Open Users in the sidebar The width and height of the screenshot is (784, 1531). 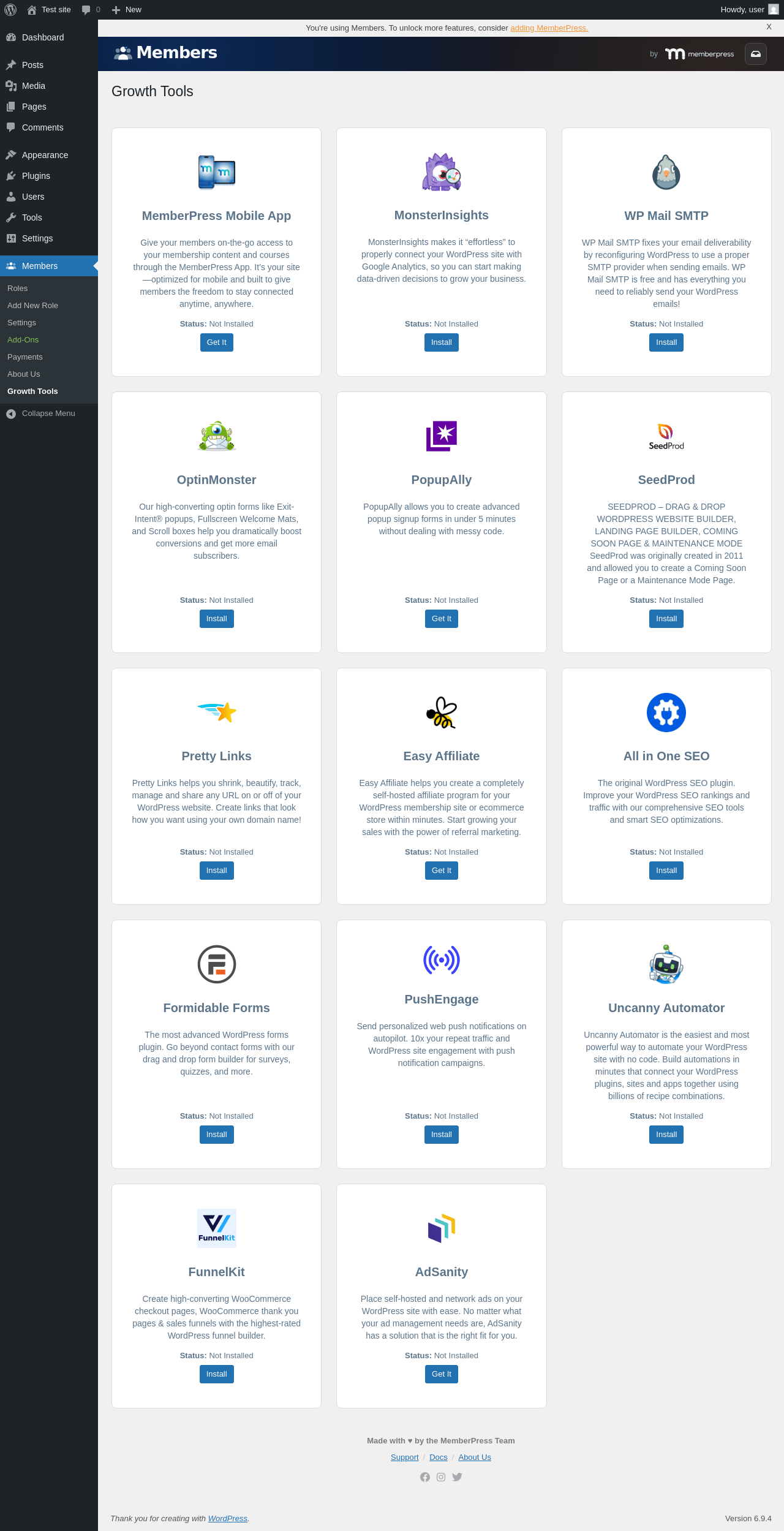click(x=49, y=197)
